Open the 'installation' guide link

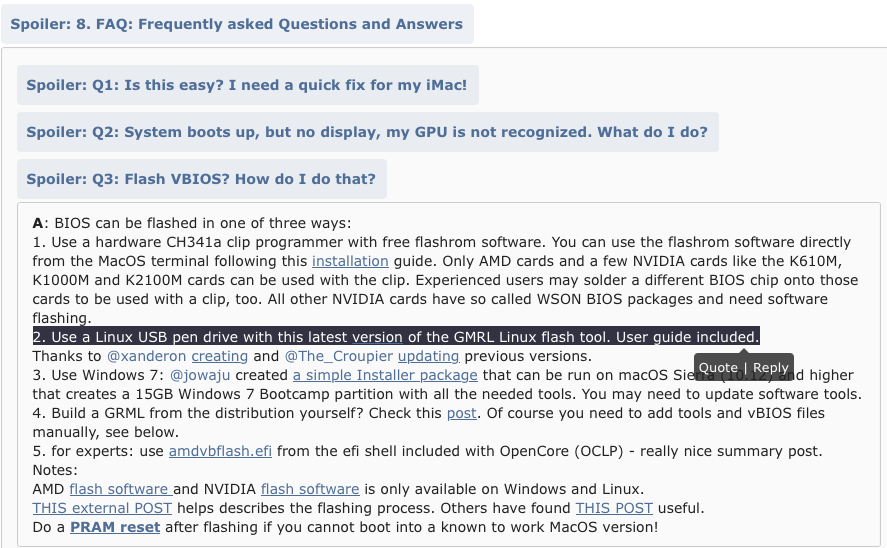click(x=350, y=261)
